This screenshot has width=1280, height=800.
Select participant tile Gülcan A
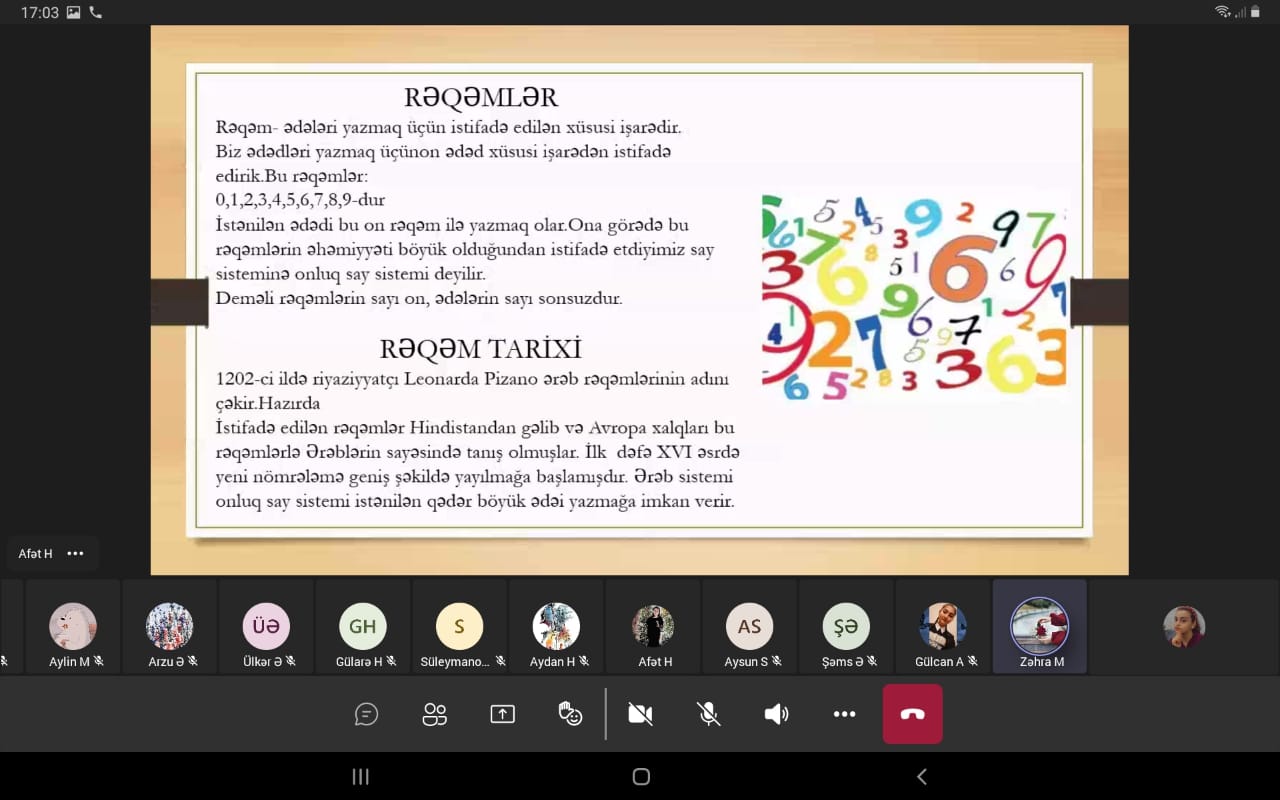coord(943,627)
